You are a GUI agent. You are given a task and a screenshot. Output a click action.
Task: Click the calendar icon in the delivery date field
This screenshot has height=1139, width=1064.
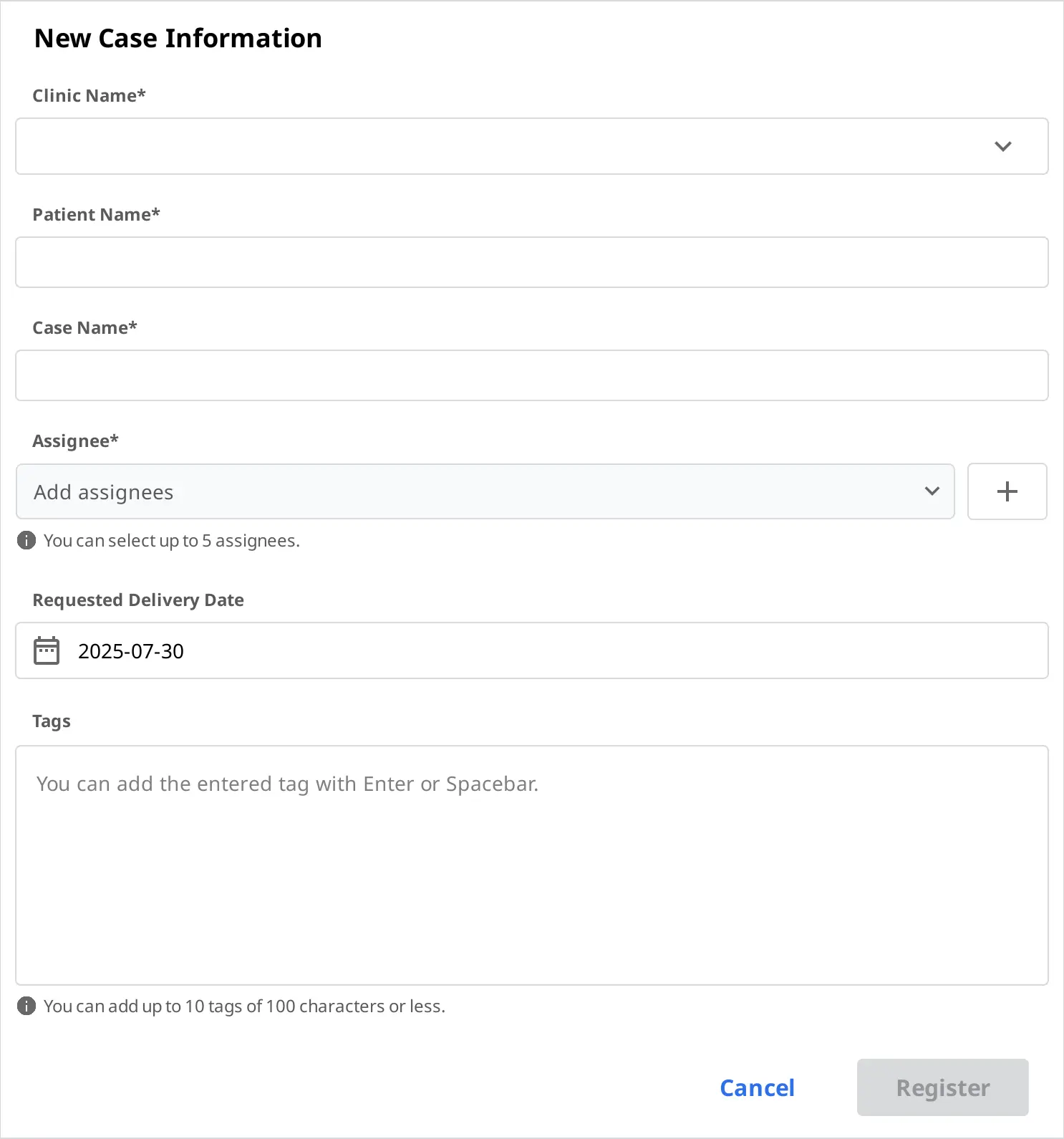(47, 650)
